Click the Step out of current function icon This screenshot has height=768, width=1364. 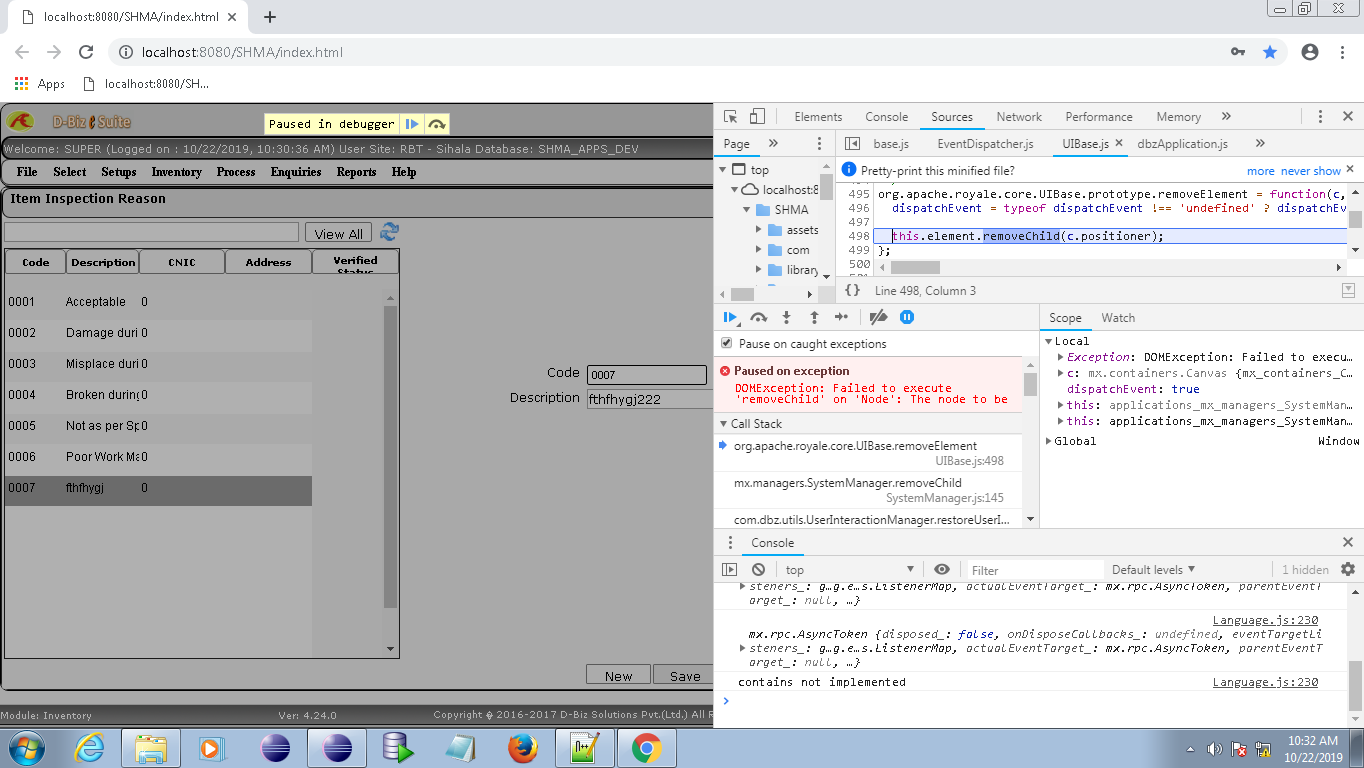(814, 317)
